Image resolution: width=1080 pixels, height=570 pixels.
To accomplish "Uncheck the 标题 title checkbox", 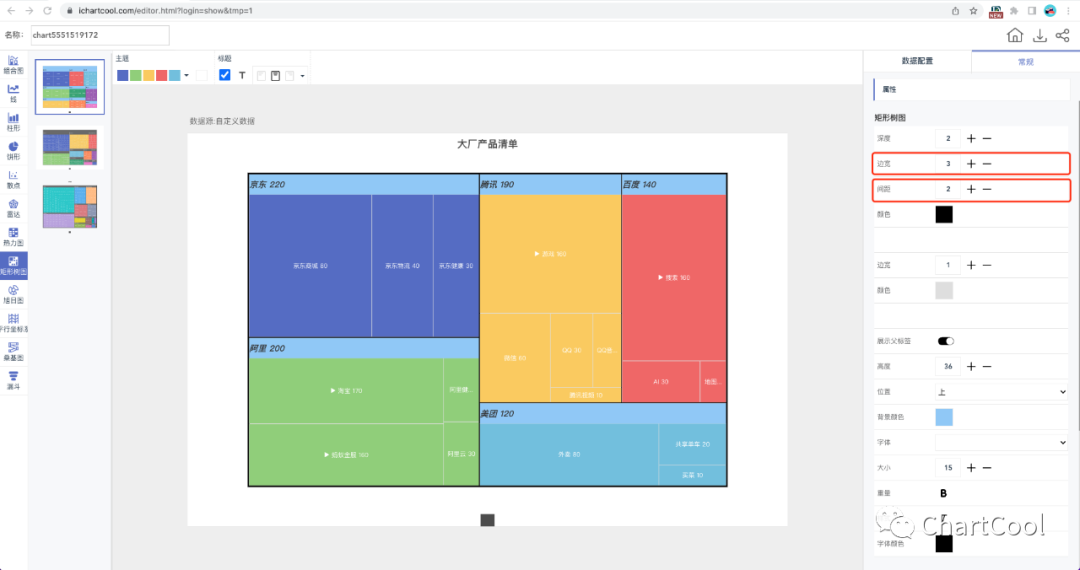I will [x=225, y=75].
